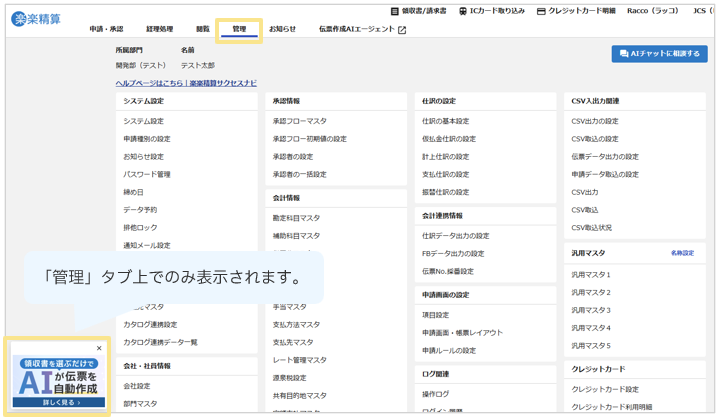Open 汎用マスタ５

pyautogui.click(x=591, y=346)
